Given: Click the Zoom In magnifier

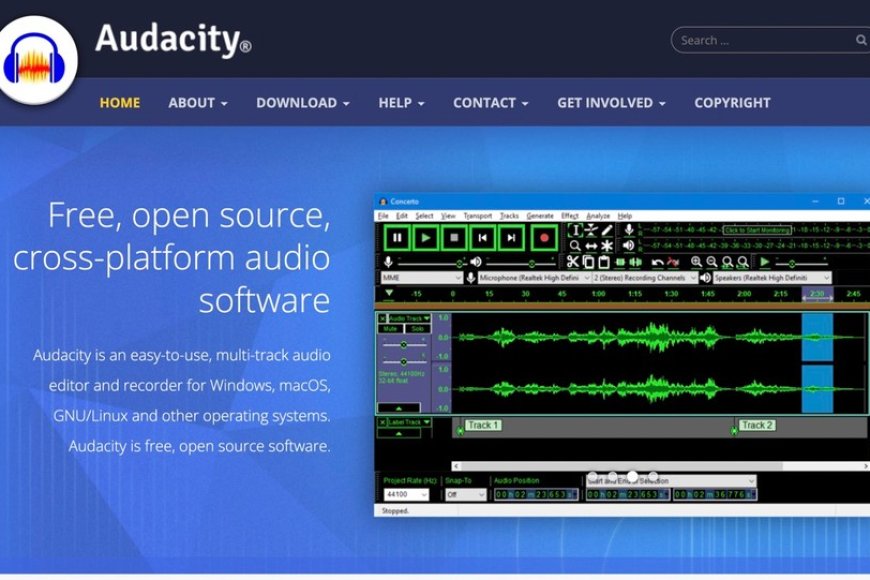Looking at the screenshot, I should (696, 262).
